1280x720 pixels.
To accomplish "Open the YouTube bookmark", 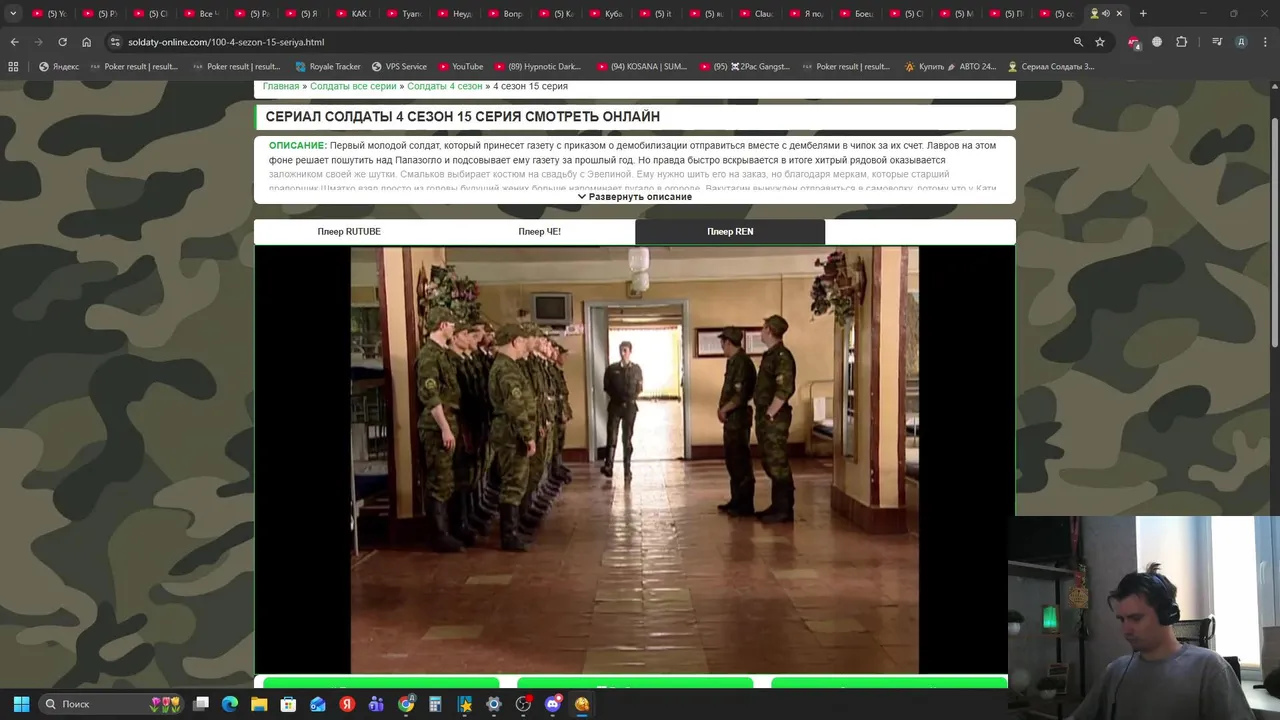I will [460, 67].
